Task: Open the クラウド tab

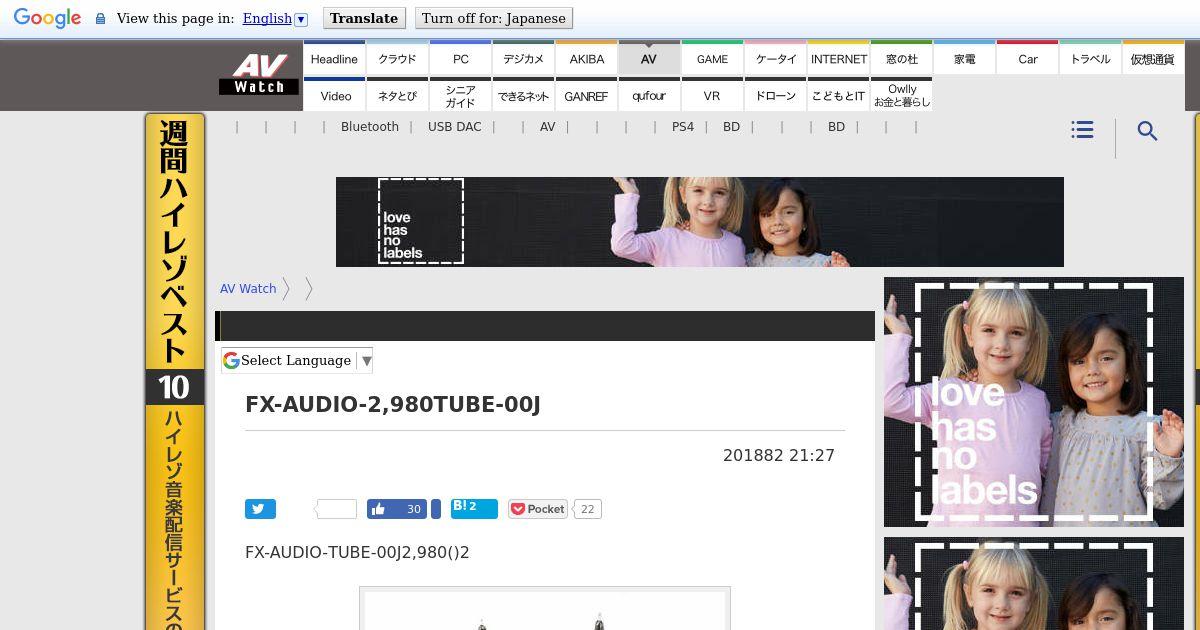Action: (397, 58)
